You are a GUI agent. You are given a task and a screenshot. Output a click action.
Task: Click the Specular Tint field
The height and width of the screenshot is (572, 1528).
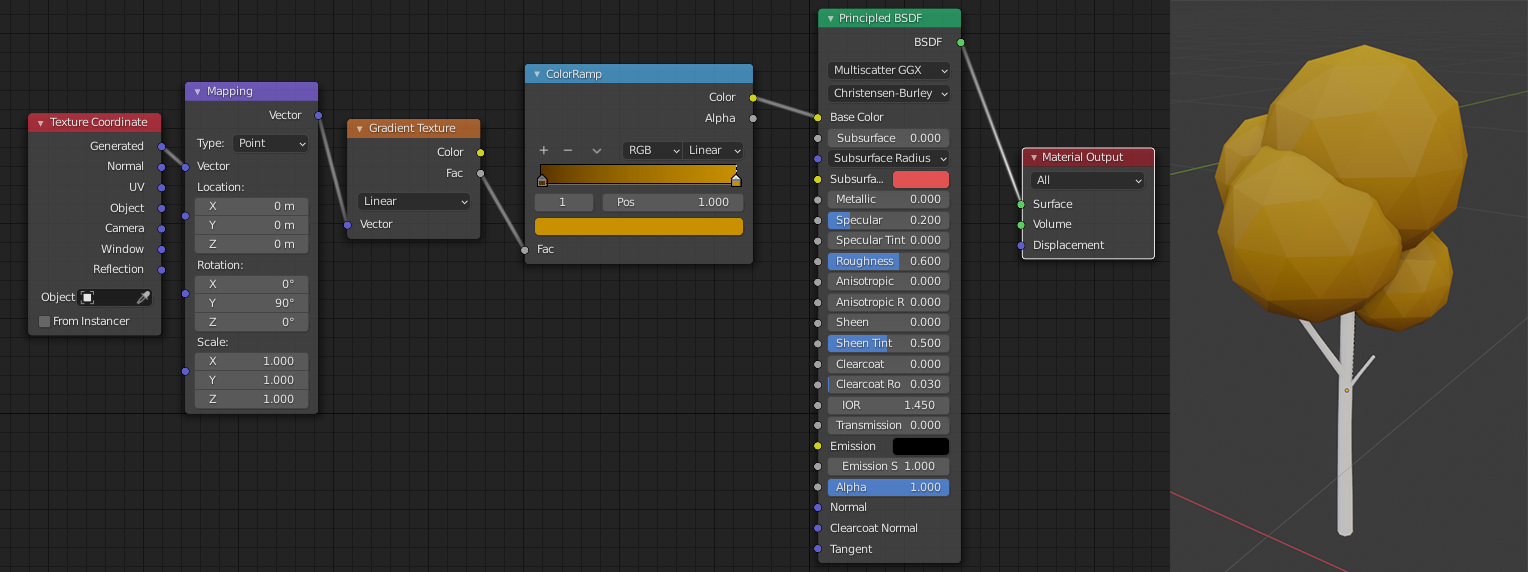click(x=889, y=240)
